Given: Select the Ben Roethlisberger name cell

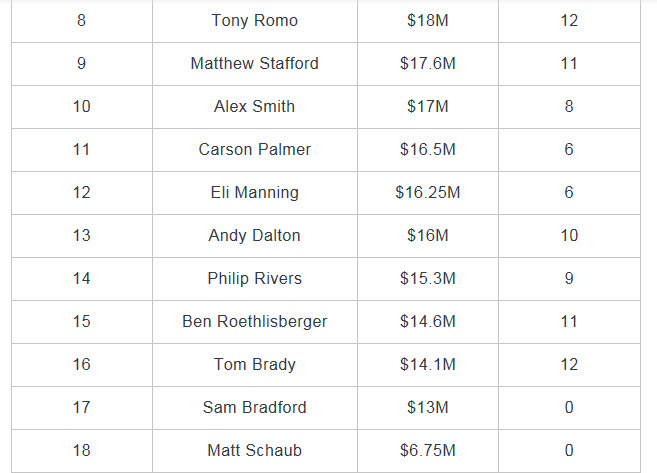Looking at the screenshot, I should point(254,321).
